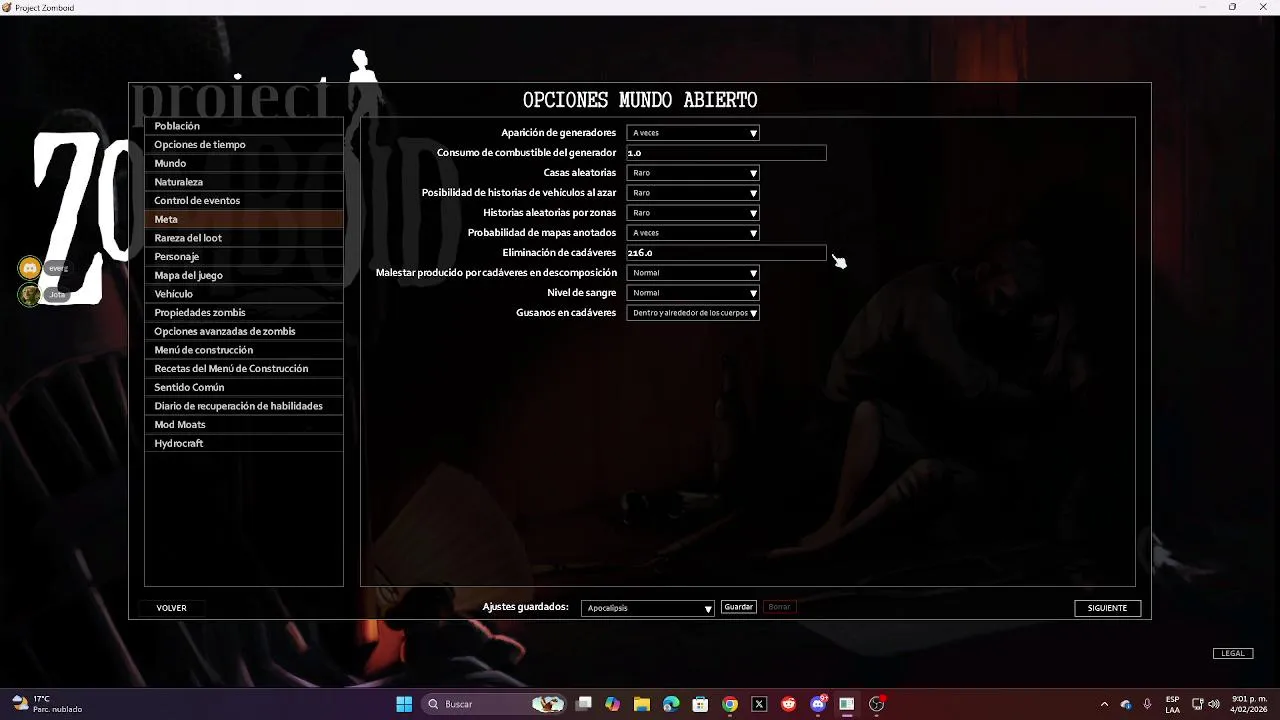Open Posibilidad de historias de vehículos dropdown
The height and width of the screenshot is (720, 1280).
click(x=693, y=193)
